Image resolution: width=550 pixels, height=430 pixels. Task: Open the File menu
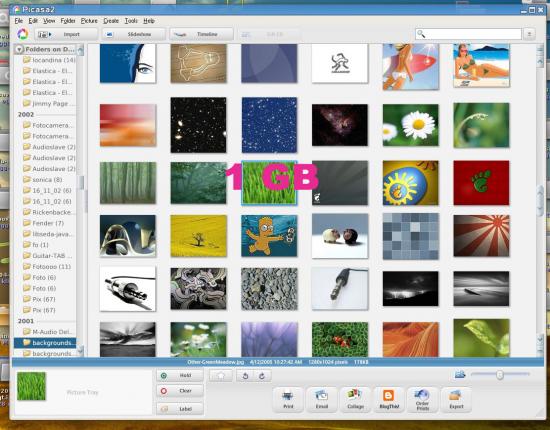click(x=19, y=21)
